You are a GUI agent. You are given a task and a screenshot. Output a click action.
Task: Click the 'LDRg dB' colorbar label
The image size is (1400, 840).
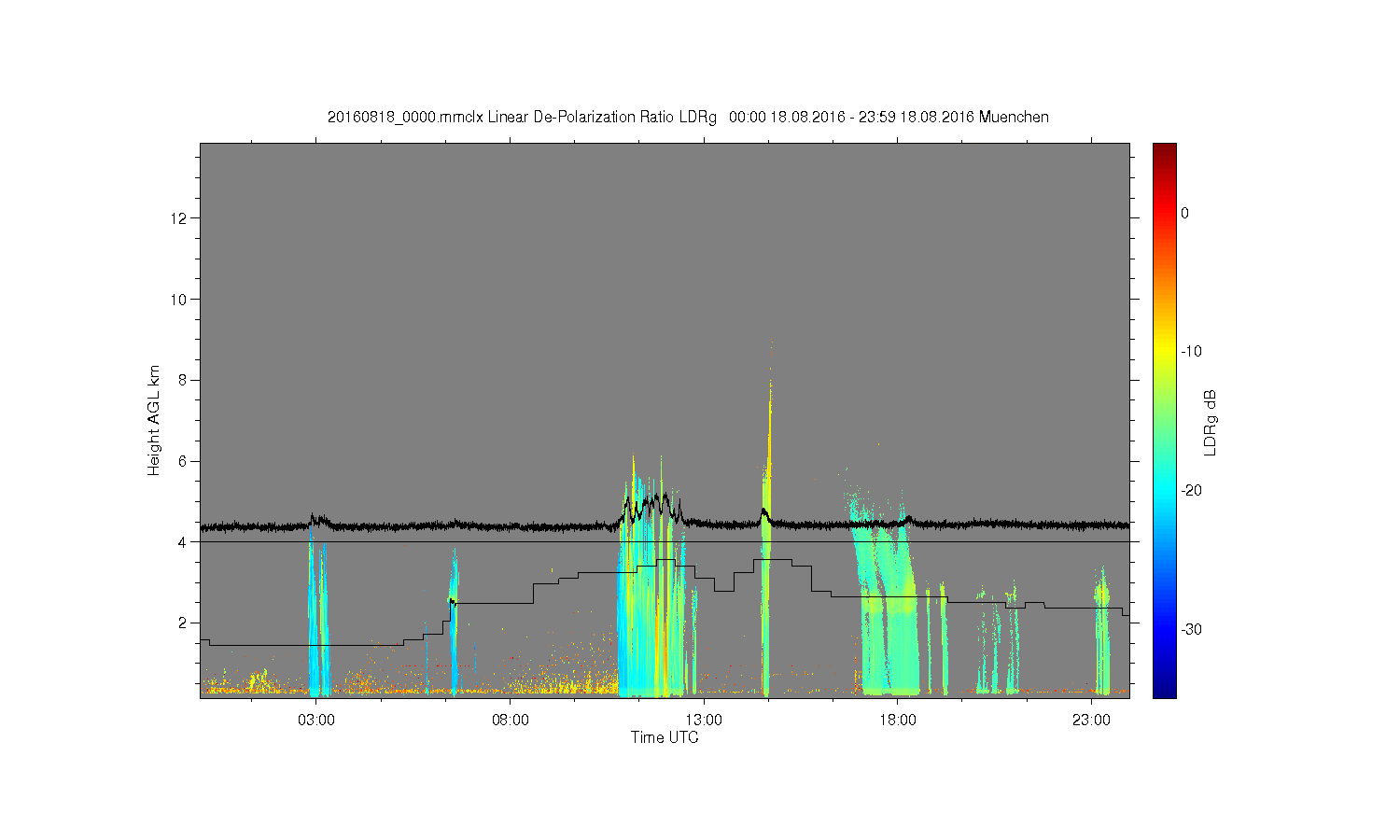1211,422
